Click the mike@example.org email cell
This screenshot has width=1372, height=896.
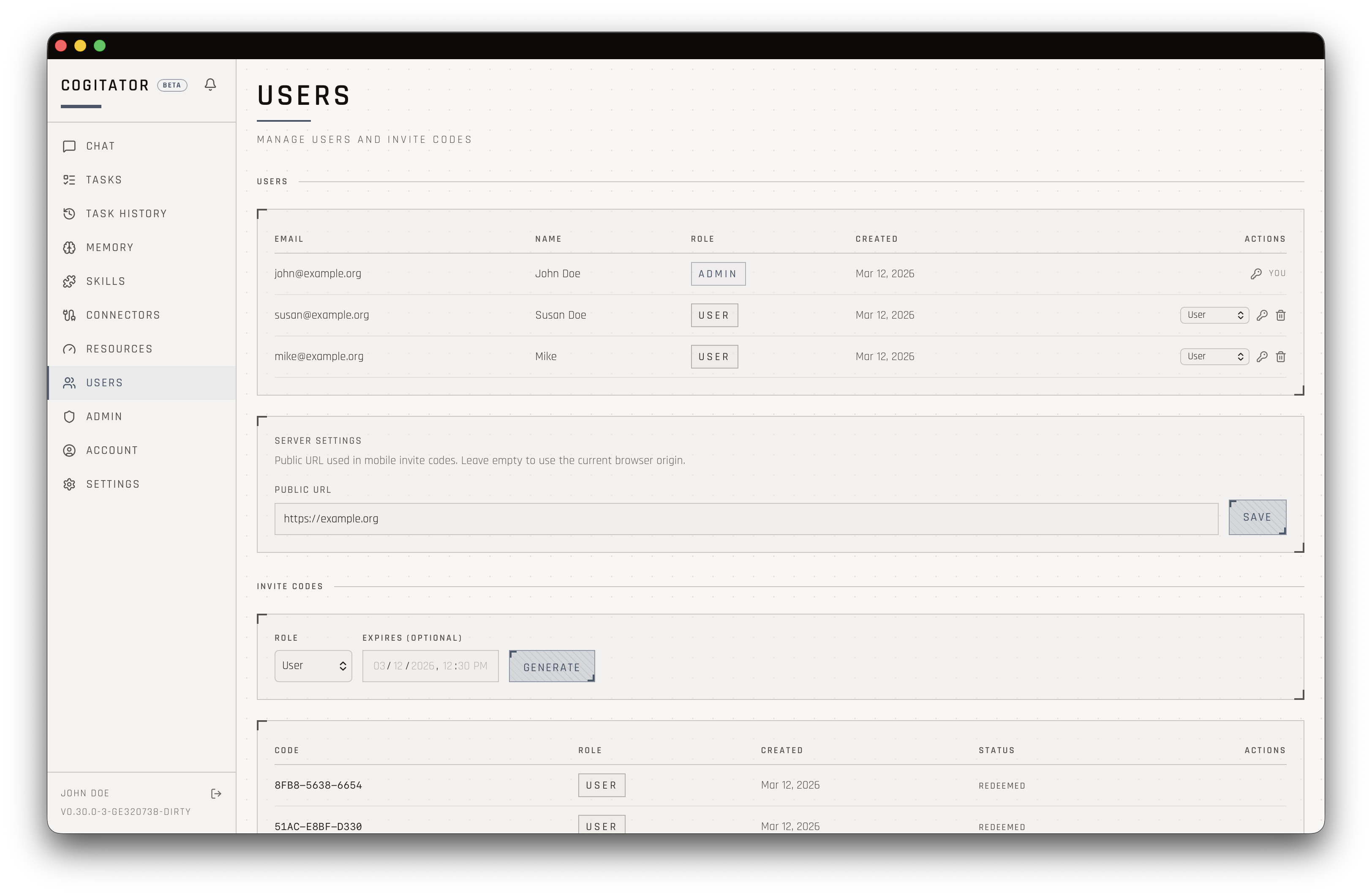pyautogui.click(x=319, y=357)
